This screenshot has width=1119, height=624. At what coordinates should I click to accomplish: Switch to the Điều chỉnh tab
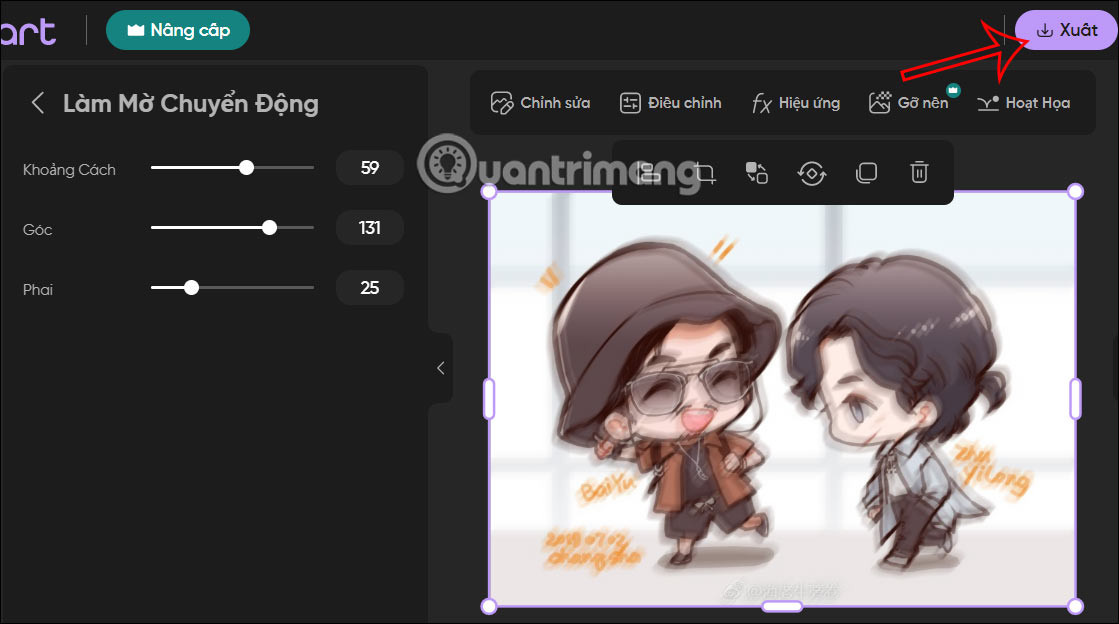[x=670, y=102]
